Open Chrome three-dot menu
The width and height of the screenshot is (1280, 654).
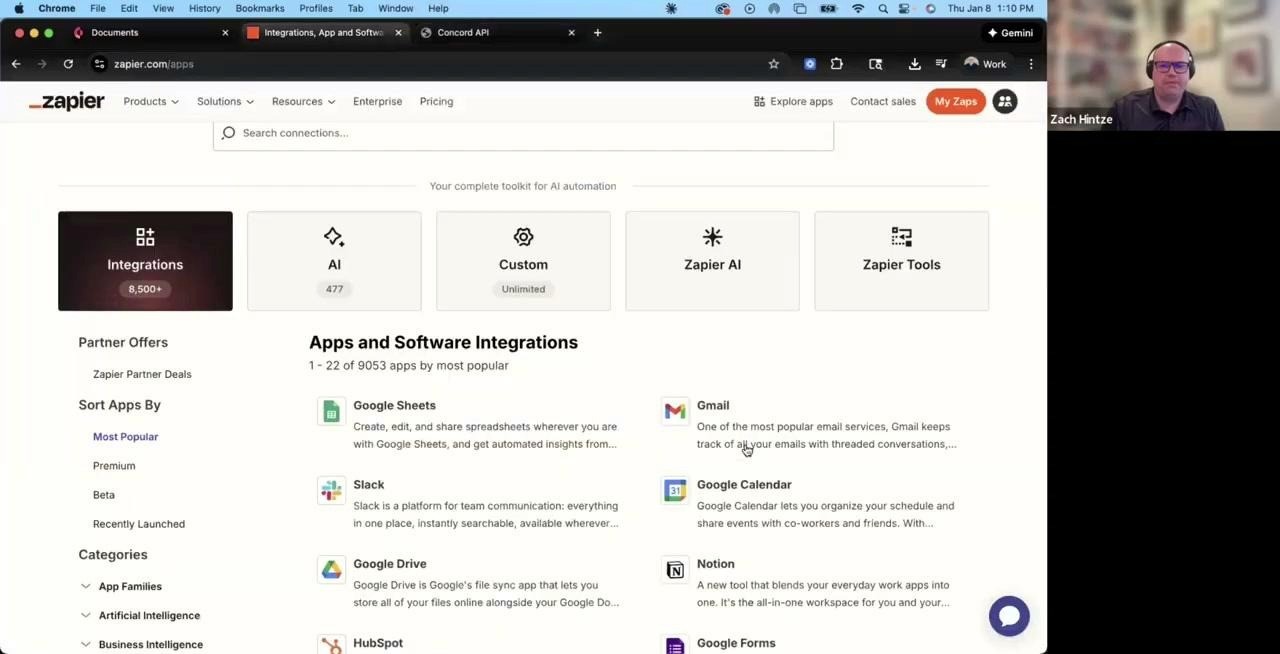[x=1031, y=64]
